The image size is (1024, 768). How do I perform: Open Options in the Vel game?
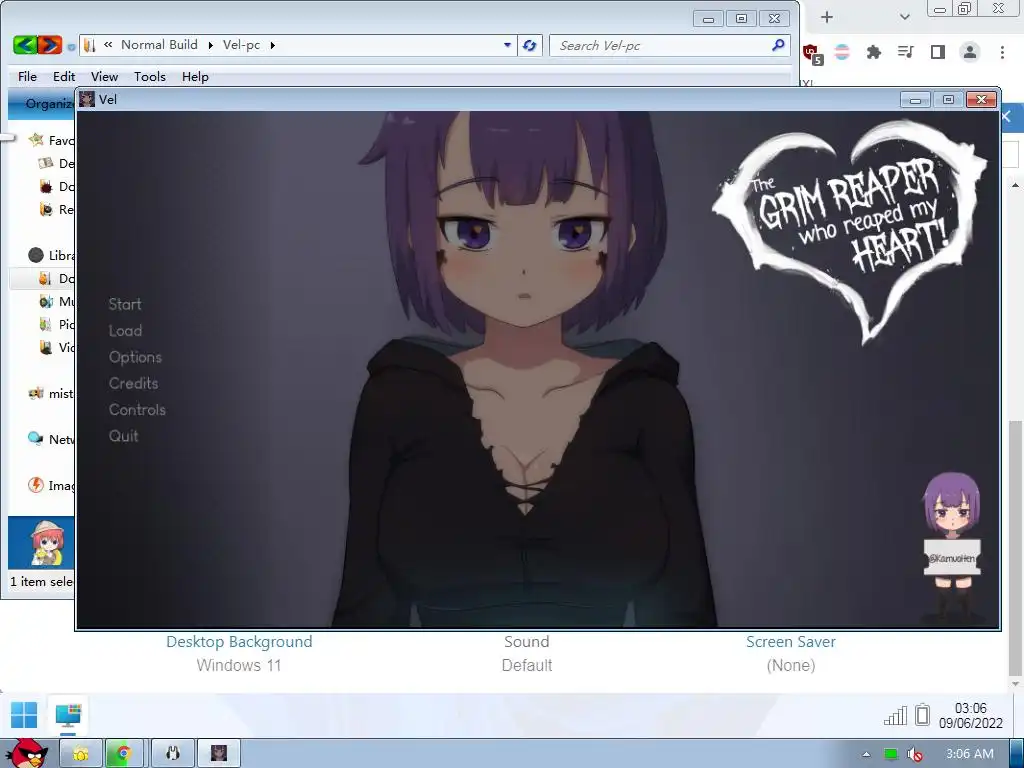135,357
